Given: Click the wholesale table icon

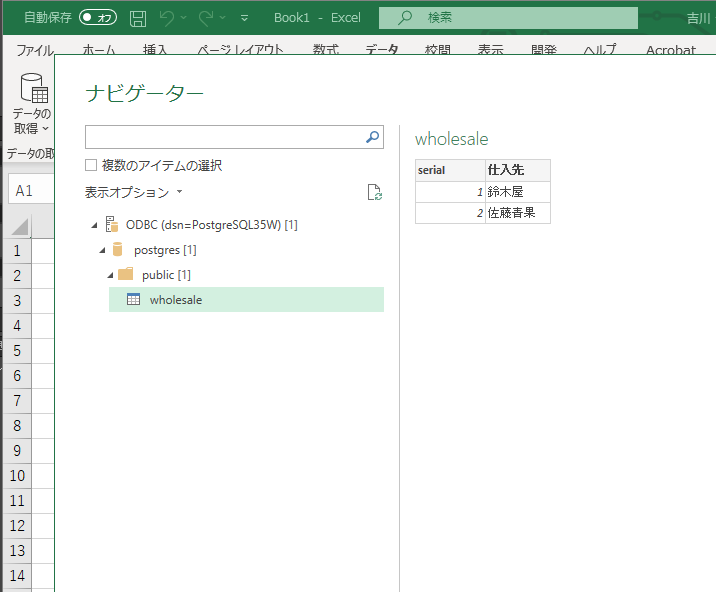Looking at the screenshot, I should (x=133, y=300).
